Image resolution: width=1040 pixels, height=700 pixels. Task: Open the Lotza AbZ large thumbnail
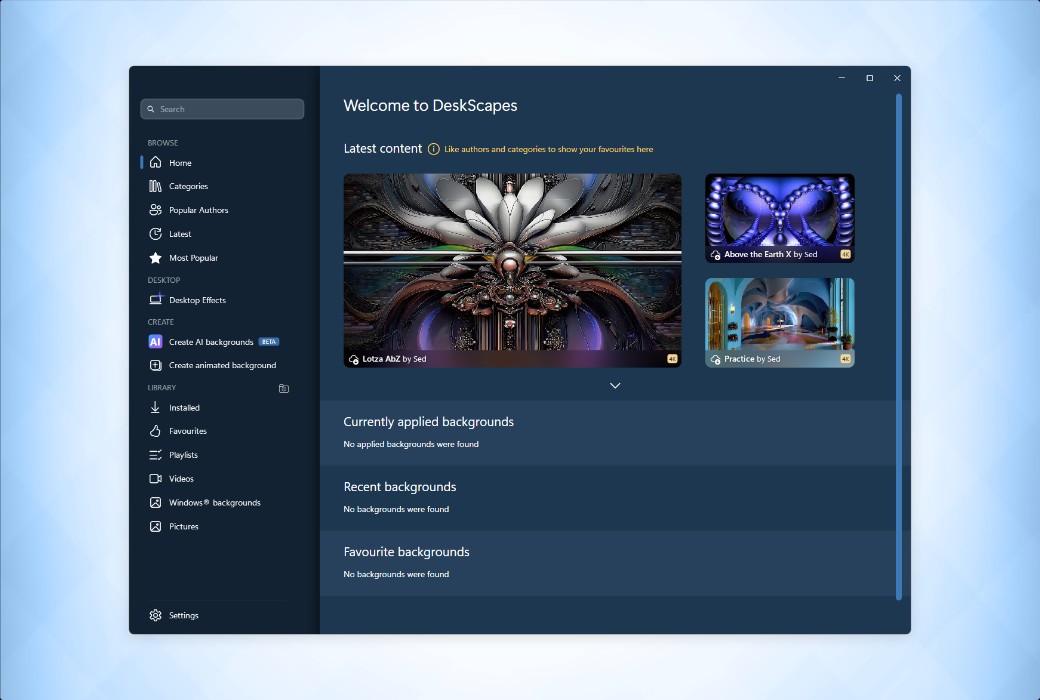pyautogui.click(x=512, y=271)
